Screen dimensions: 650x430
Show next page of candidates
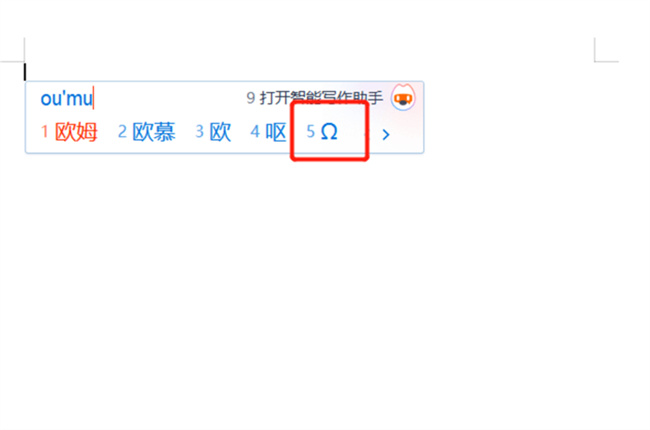point(386,134)
